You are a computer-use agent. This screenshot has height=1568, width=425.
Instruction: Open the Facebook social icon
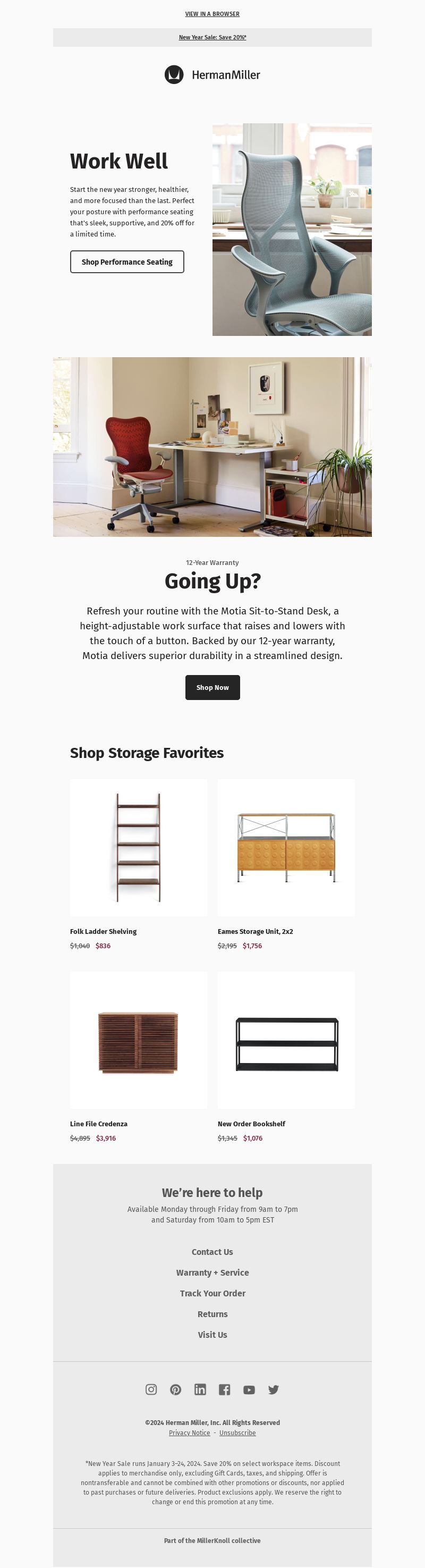pyautogui.click(x=224, y=1389)
